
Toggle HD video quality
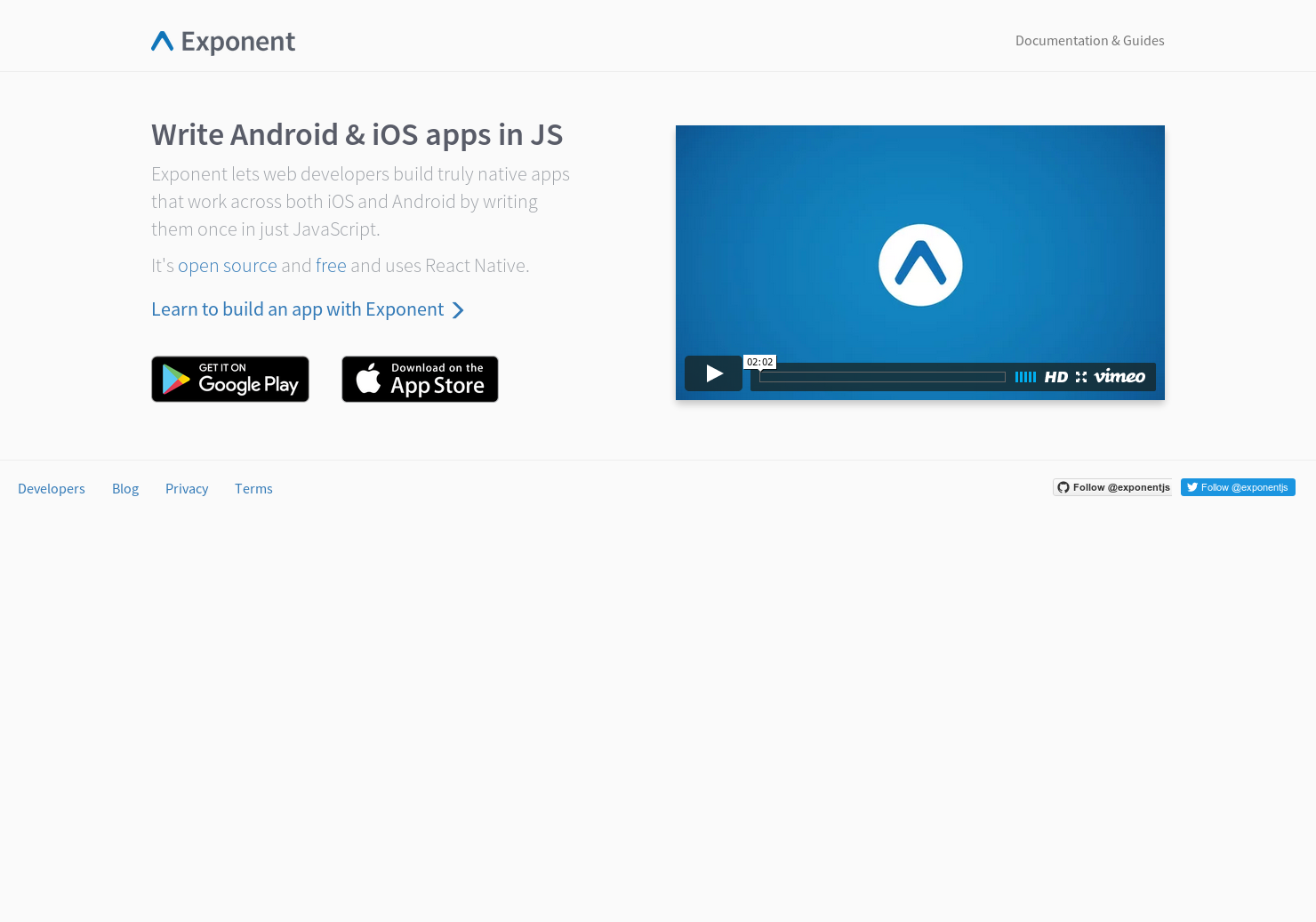(x=1056, y=377)
